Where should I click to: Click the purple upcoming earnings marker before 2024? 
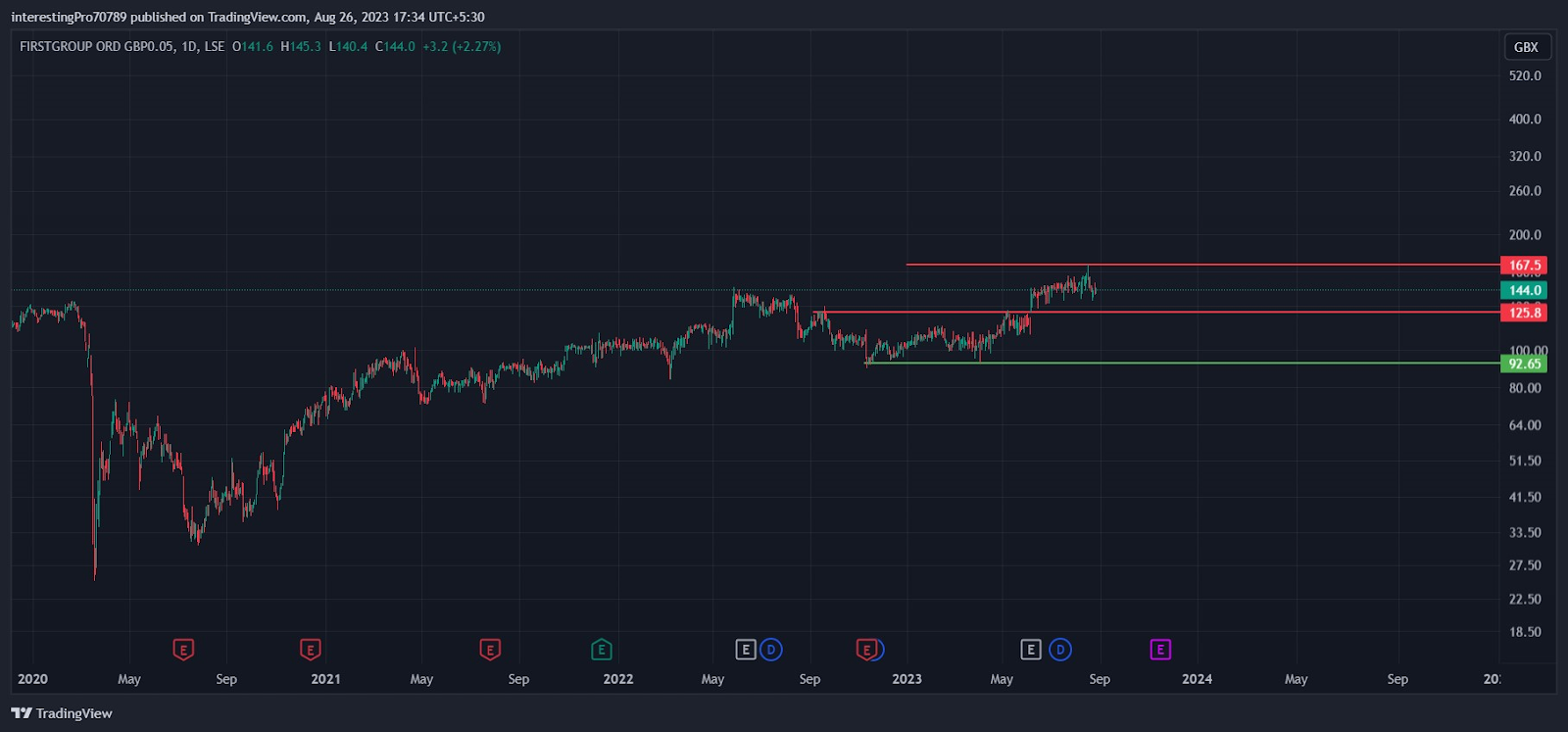point(1160,650)
